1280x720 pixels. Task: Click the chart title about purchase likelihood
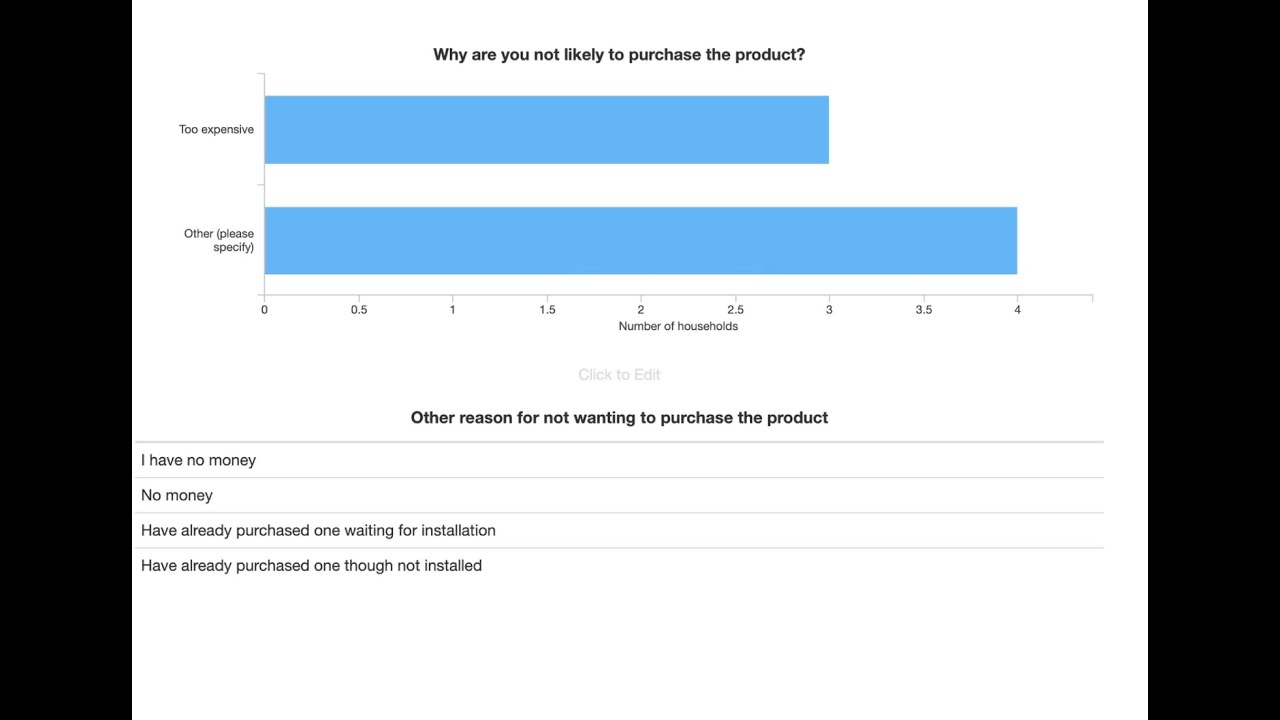pos(619,54)
